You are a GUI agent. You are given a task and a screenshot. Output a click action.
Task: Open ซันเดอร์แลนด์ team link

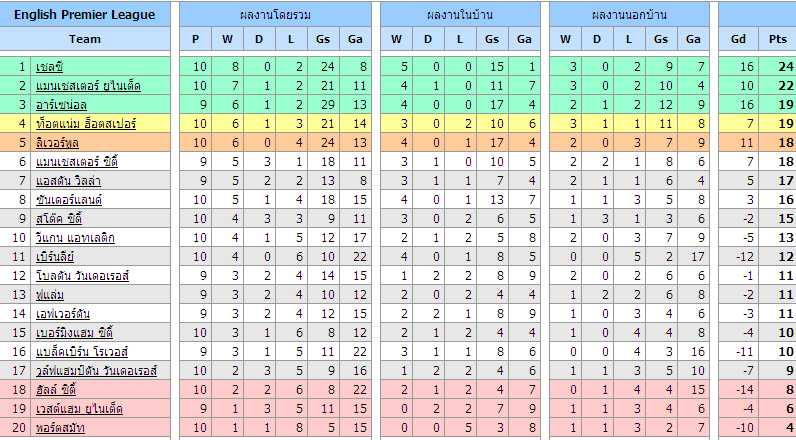tap(69, 199)
